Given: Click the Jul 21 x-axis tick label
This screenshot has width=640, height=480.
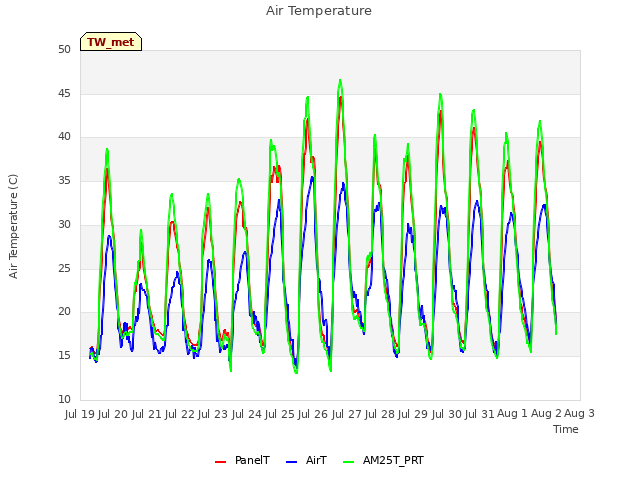Looking at the screenshot, I should (x=147, y=414).
